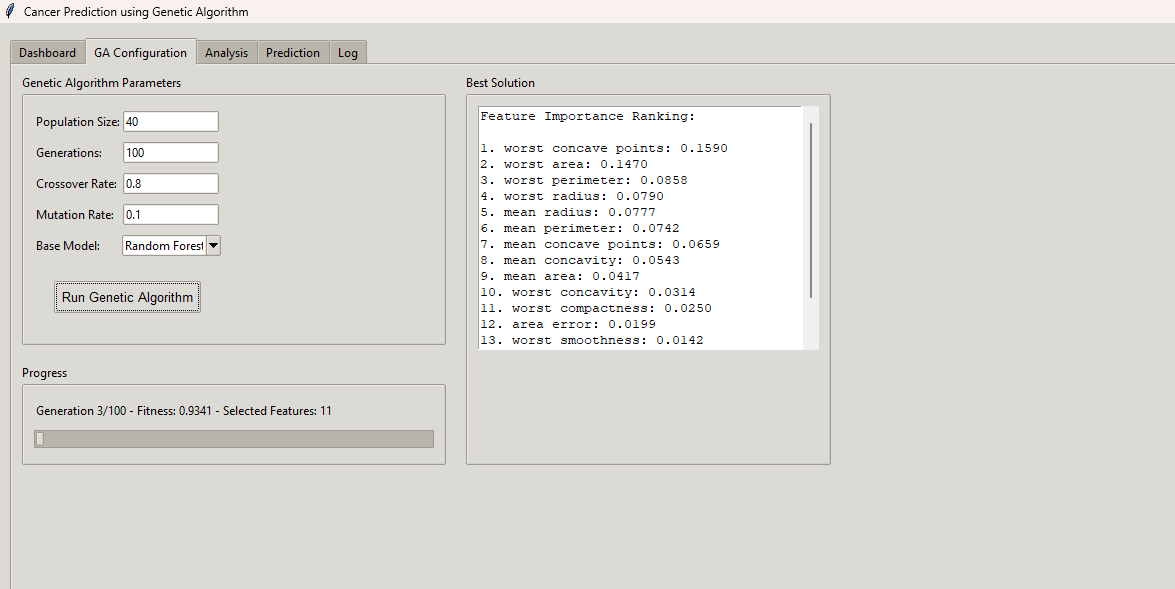Click the Random Forest combo box text

[163, 246]
